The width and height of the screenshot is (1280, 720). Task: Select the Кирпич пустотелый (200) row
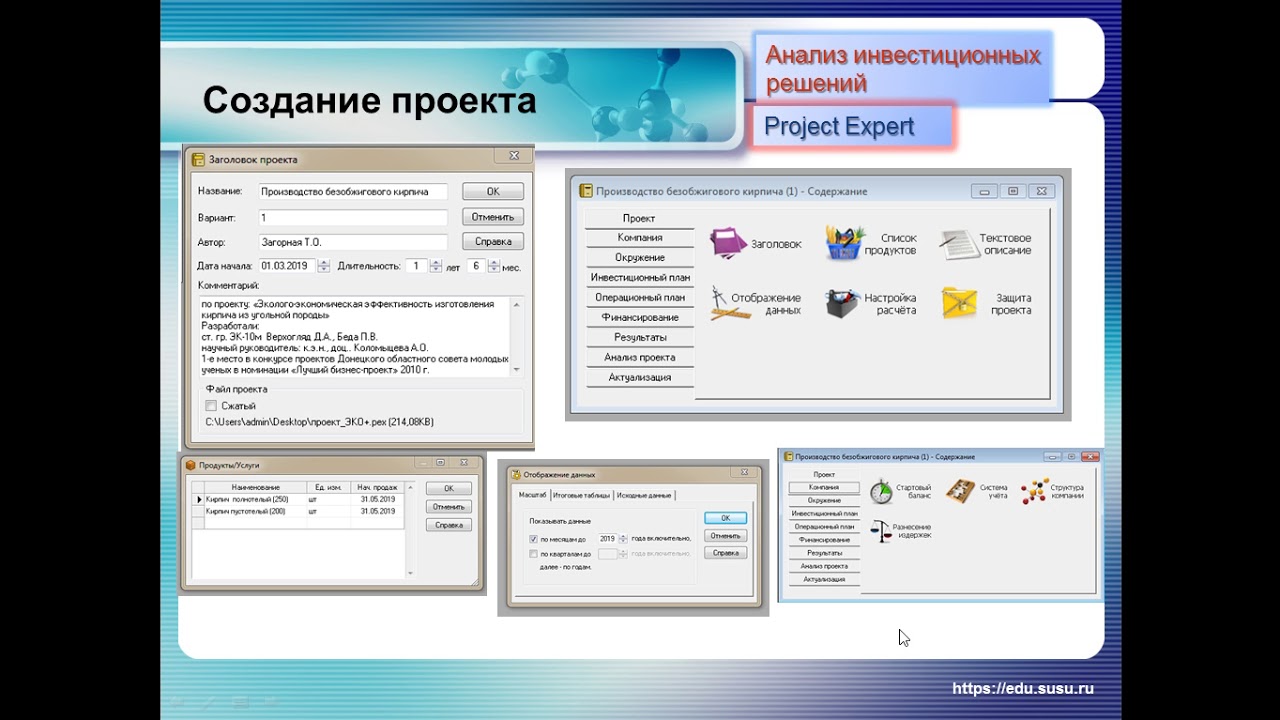tap(298, 511)
